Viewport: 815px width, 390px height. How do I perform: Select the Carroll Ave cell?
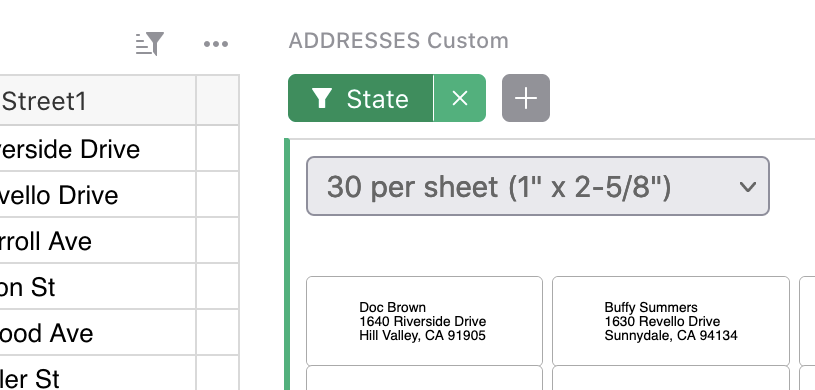click(x=98, y=240)
